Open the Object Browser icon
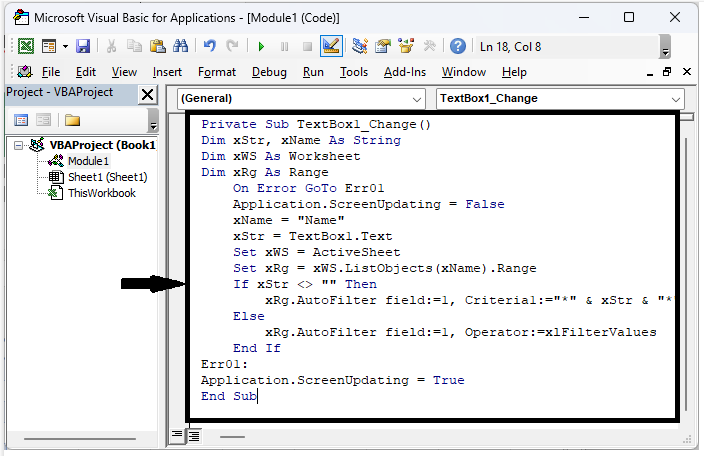 [x=406, y=46]
